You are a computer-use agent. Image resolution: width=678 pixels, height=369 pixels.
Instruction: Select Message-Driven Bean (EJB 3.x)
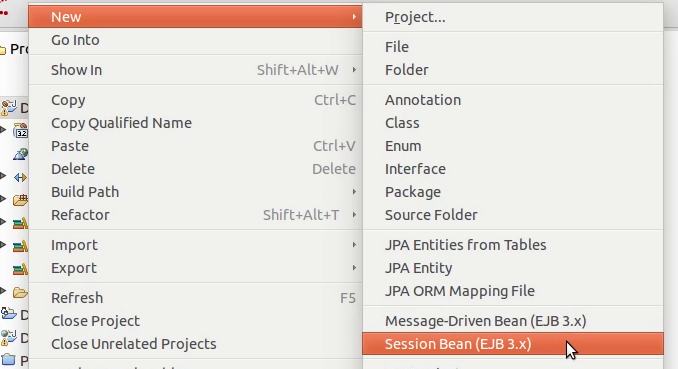pos(513,321)
